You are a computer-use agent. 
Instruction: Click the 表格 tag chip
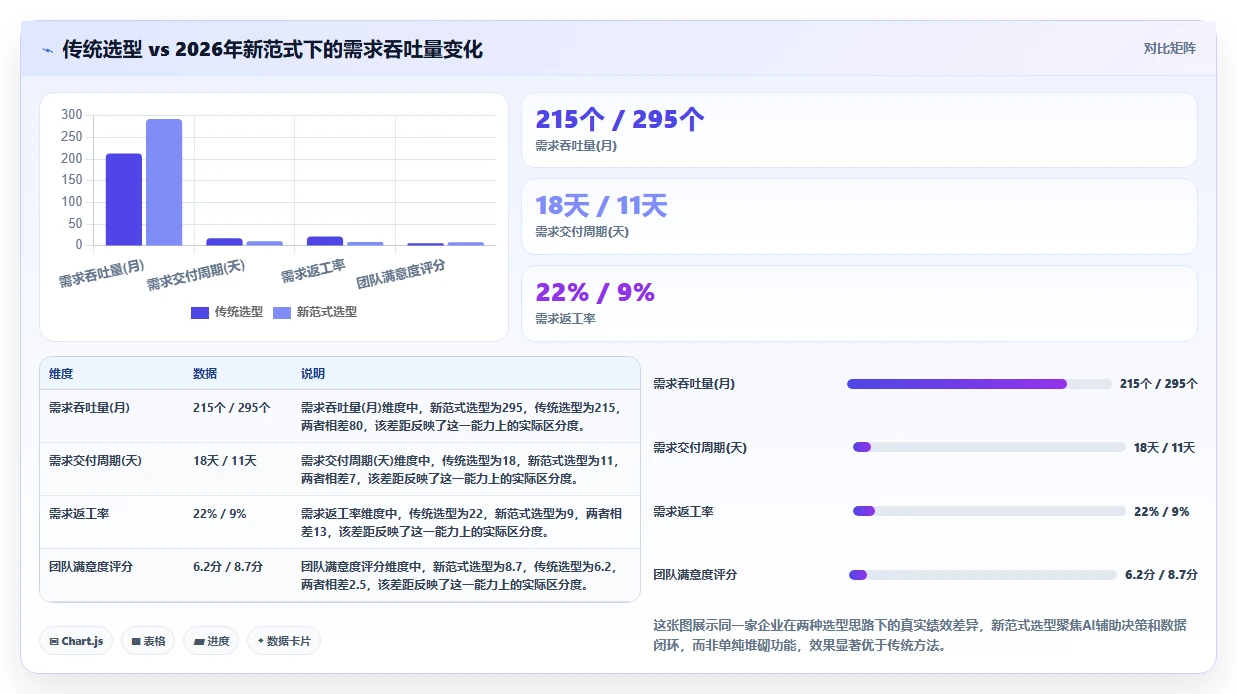coord(148,641)
